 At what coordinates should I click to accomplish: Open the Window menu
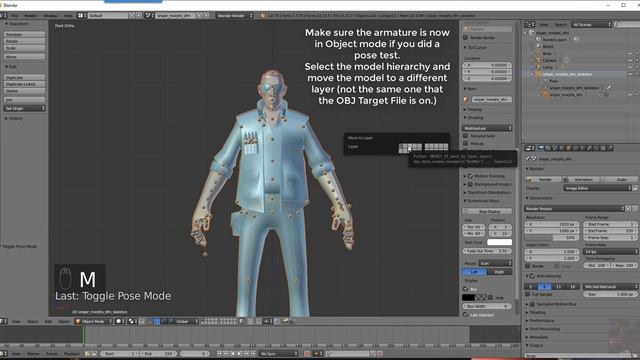[51, 16]
